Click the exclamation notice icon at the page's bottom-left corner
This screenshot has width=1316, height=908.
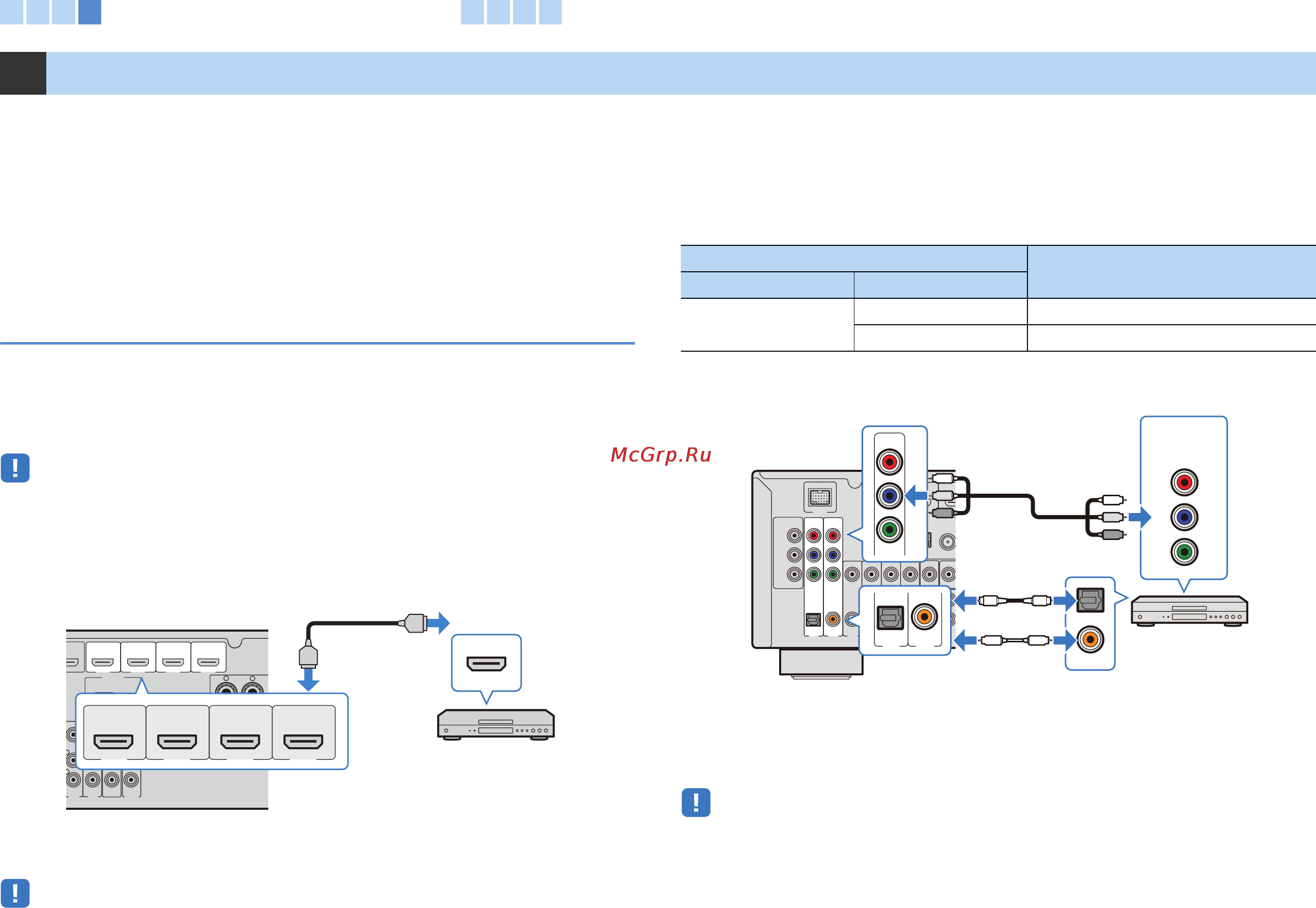15,893
